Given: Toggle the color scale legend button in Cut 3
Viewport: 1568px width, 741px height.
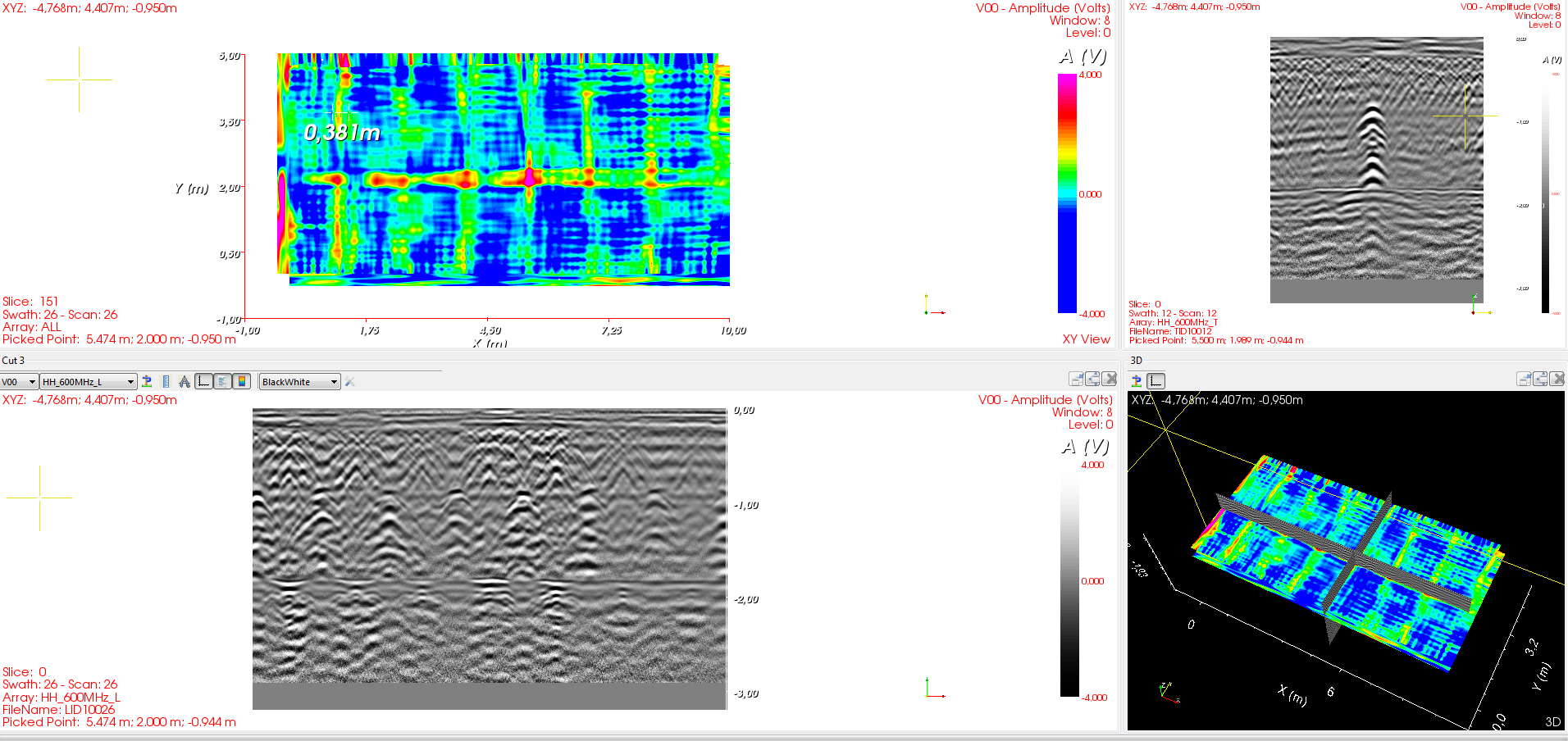Looking at the screenshot, I should click(x=241, y=381).
